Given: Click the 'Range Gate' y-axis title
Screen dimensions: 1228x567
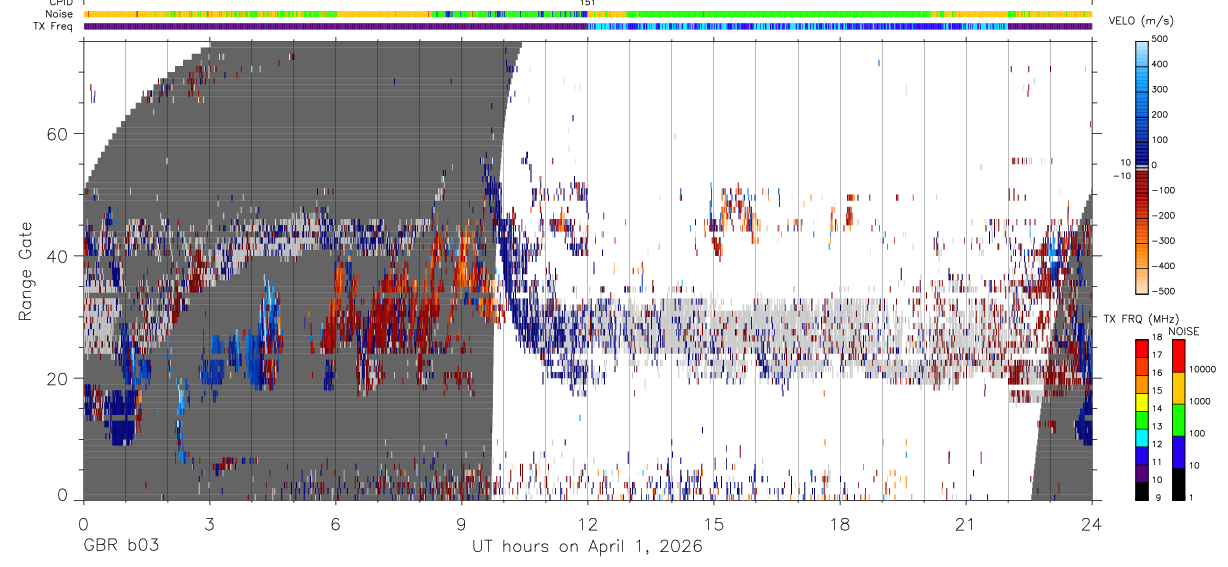Looking at the screenshot, I should point(26,272).
